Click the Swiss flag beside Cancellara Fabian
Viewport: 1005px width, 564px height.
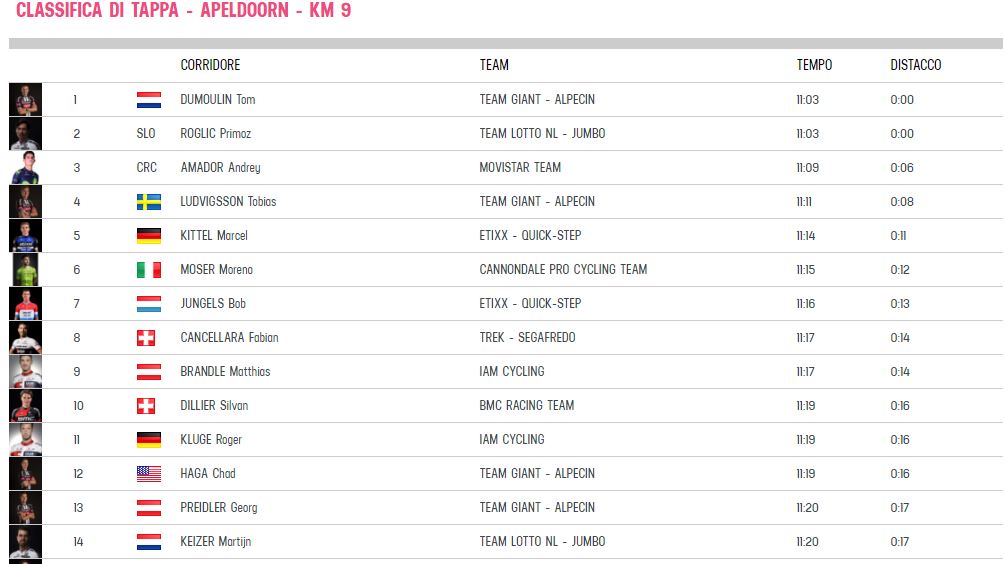coord(146,338)
